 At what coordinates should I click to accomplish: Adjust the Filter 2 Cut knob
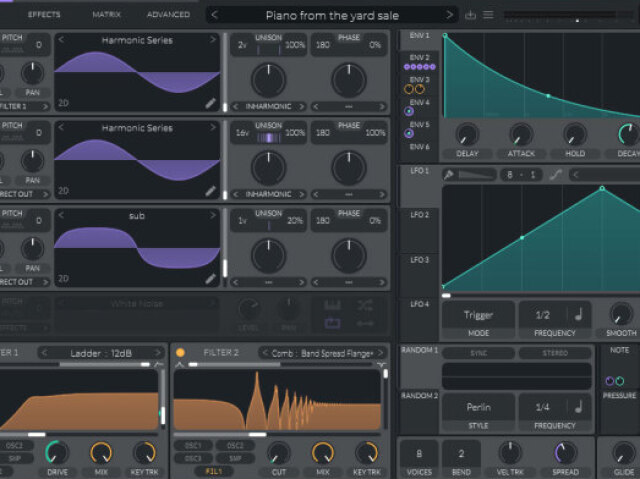click(279, 452)
